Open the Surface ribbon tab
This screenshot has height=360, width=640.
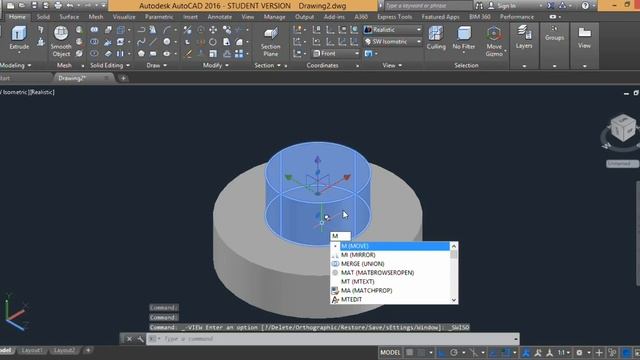tap(69, 17)
